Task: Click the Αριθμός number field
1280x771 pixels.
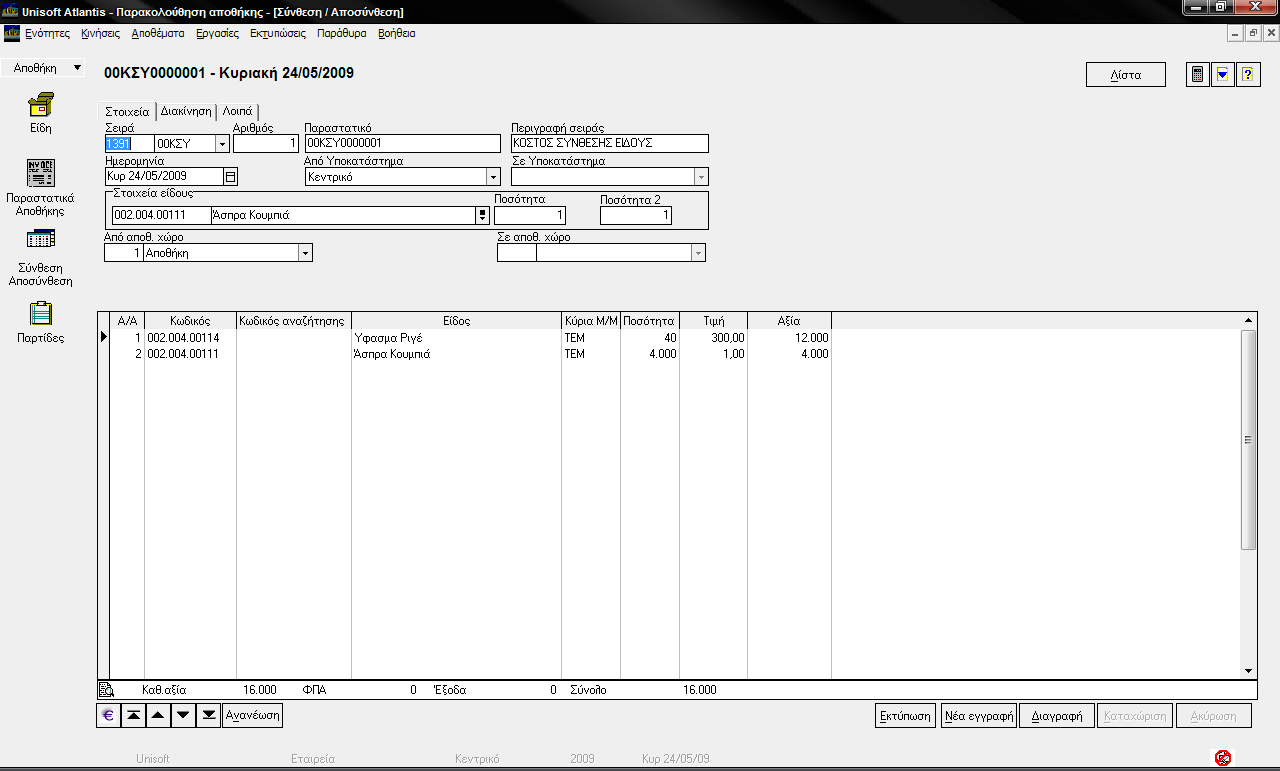Action: tap(266, 144)
